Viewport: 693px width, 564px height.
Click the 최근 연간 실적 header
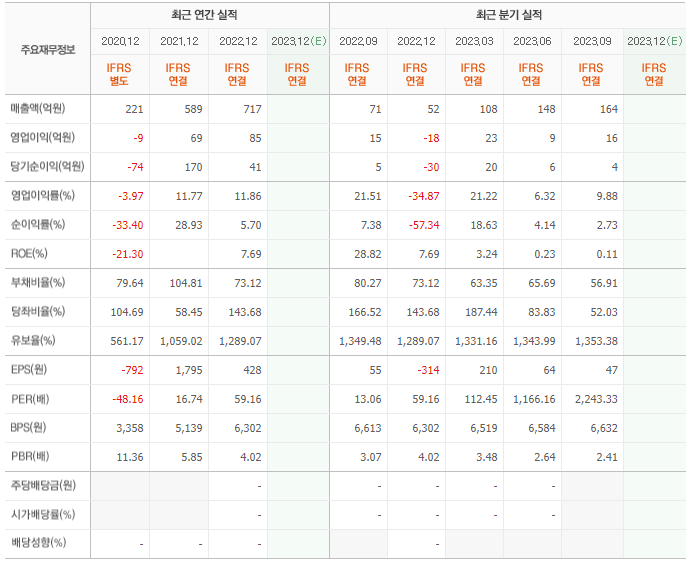204,15
